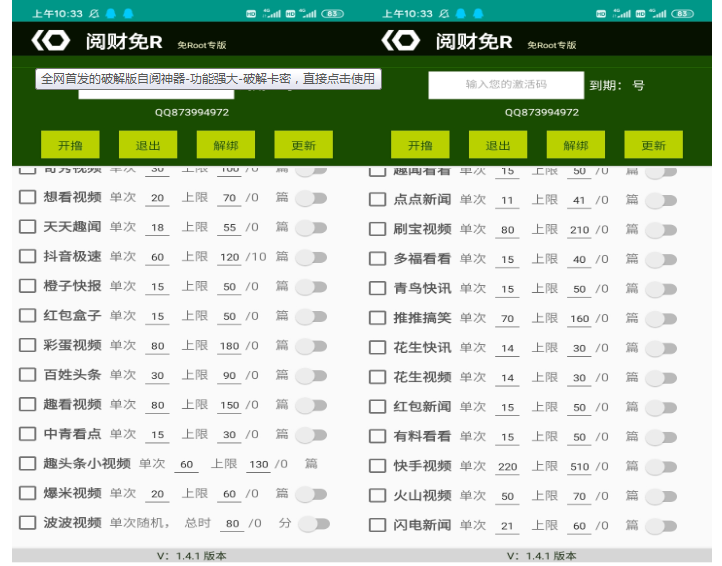Screen dimensions: 722x566
Task: Start with 开撸 button in right screen
Action: point(420,145)
